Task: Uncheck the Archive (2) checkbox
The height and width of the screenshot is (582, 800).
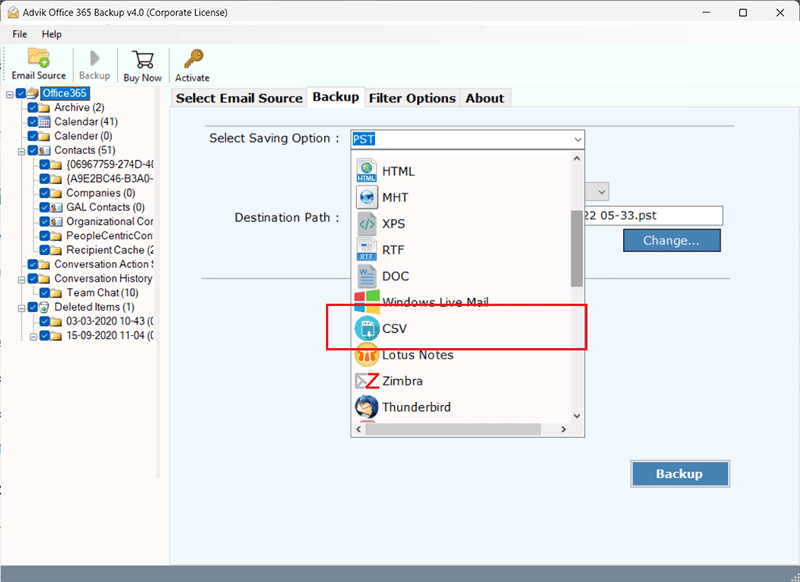Action: pos(33,107)
